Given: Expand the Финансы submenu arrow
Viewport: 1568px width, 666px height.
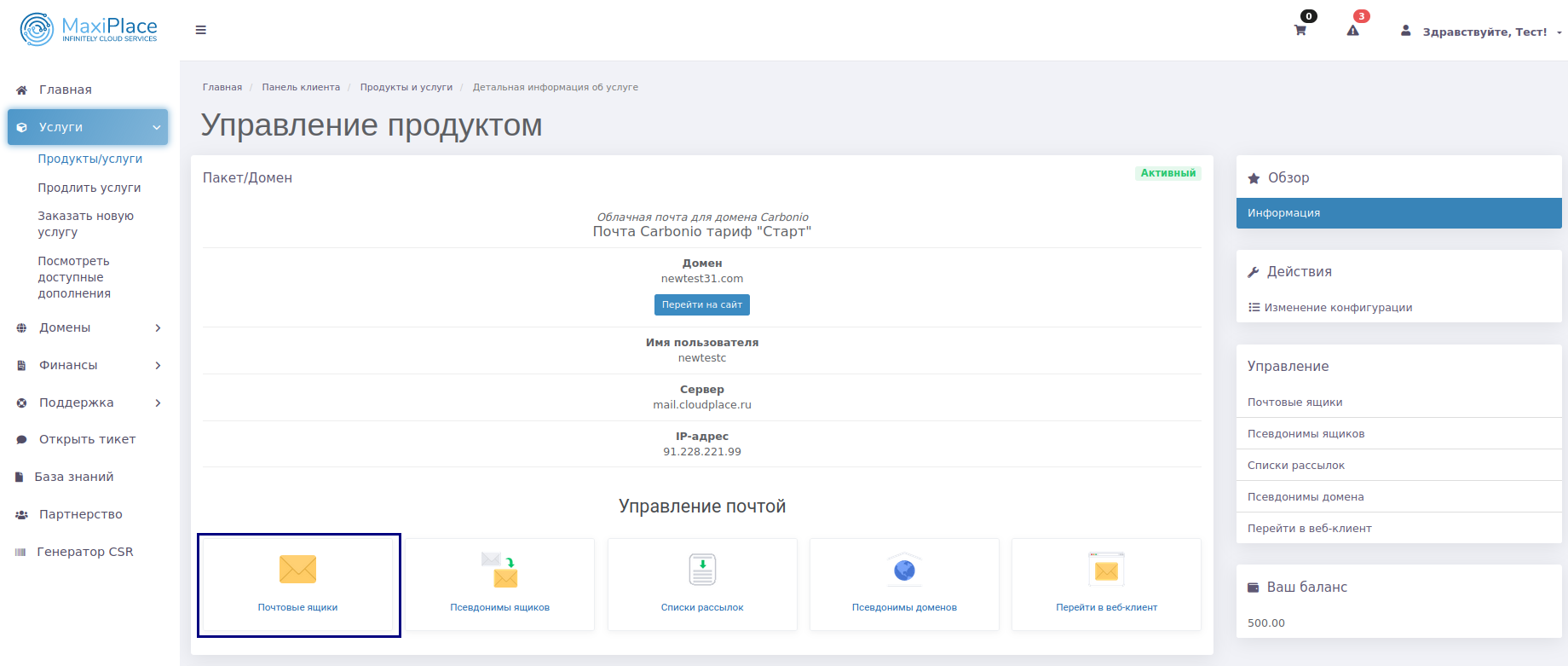Looking at the screenshot, I should (x=158, y=365).
